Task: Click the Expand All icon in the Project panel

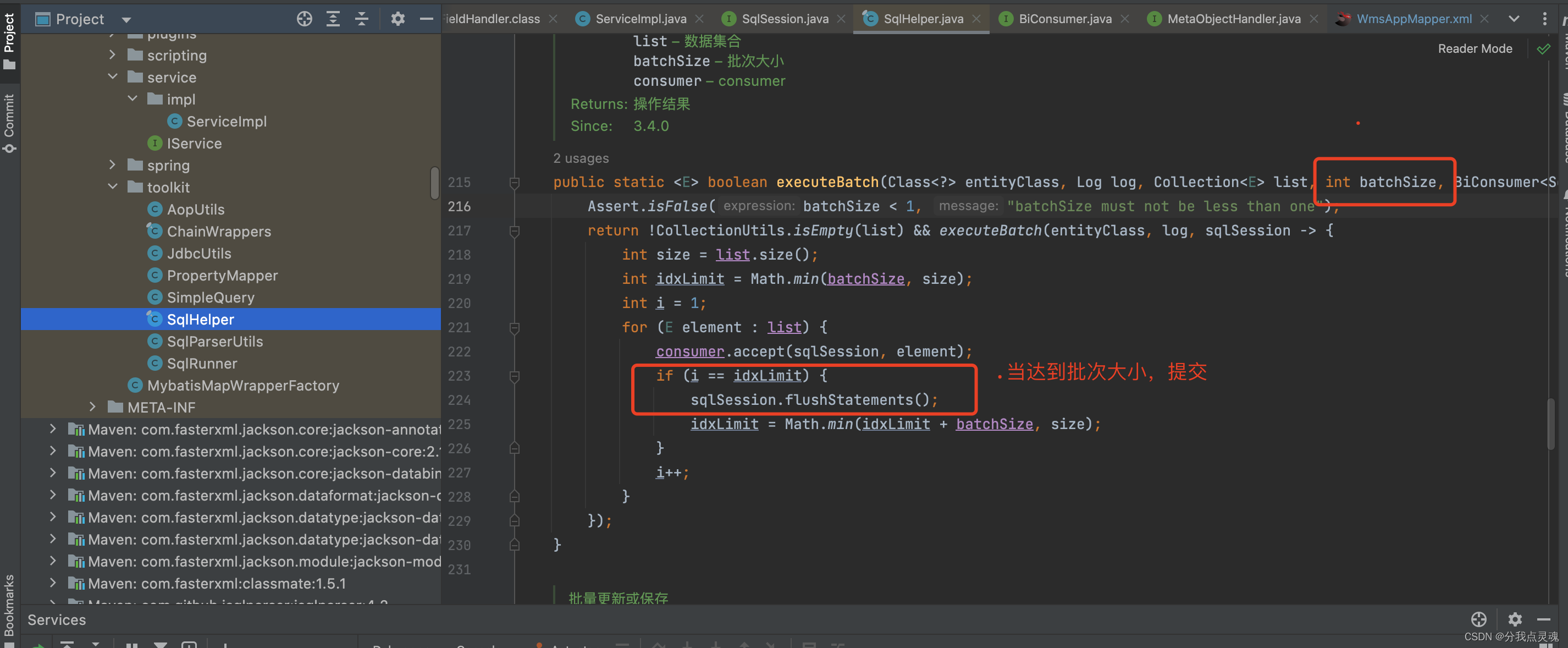Action: coord(333,19)
